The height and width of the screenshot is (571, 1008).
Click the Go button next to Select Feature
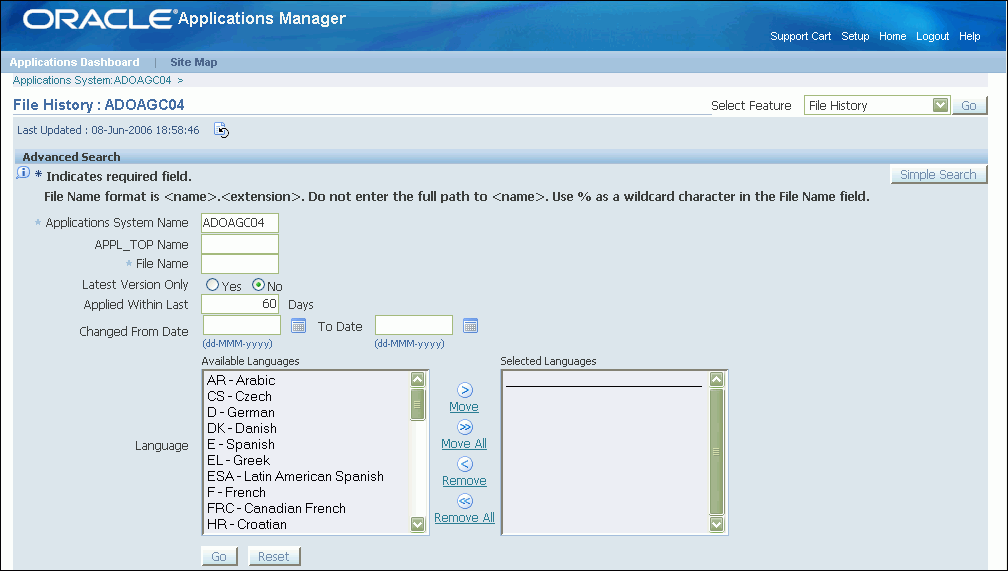[969, 105]
